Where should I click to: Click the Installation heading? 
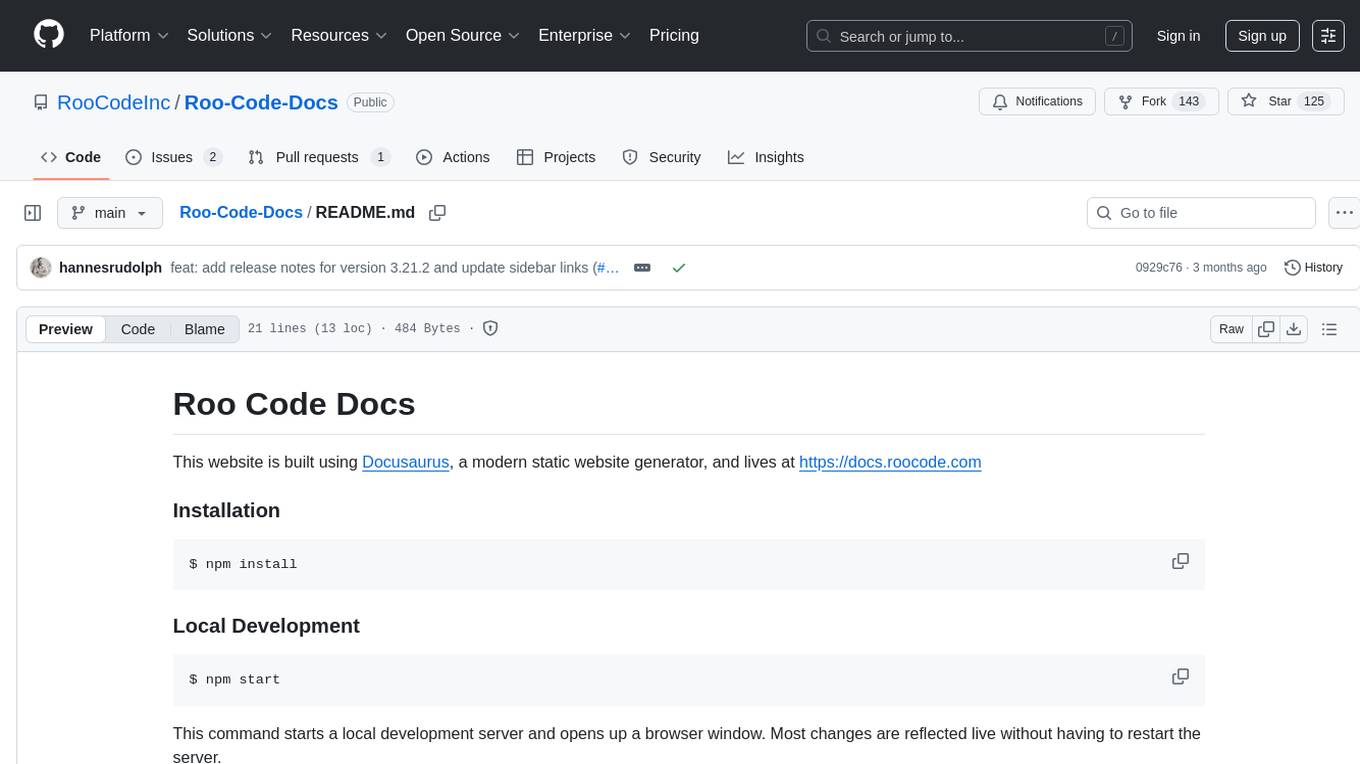(x=226, y=510)
